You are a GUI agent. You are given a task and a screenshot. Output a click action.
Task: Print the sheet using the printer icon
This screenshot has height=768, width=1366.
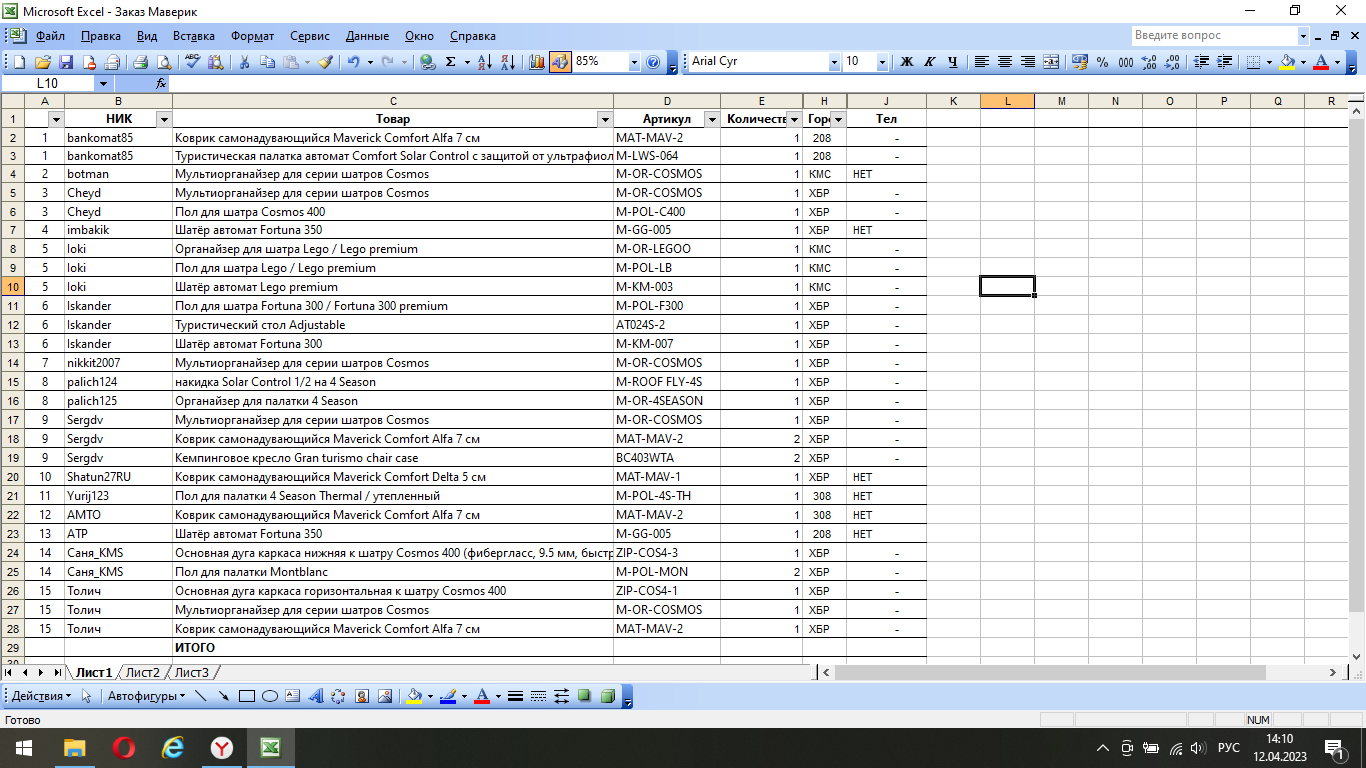coord(141,62)
